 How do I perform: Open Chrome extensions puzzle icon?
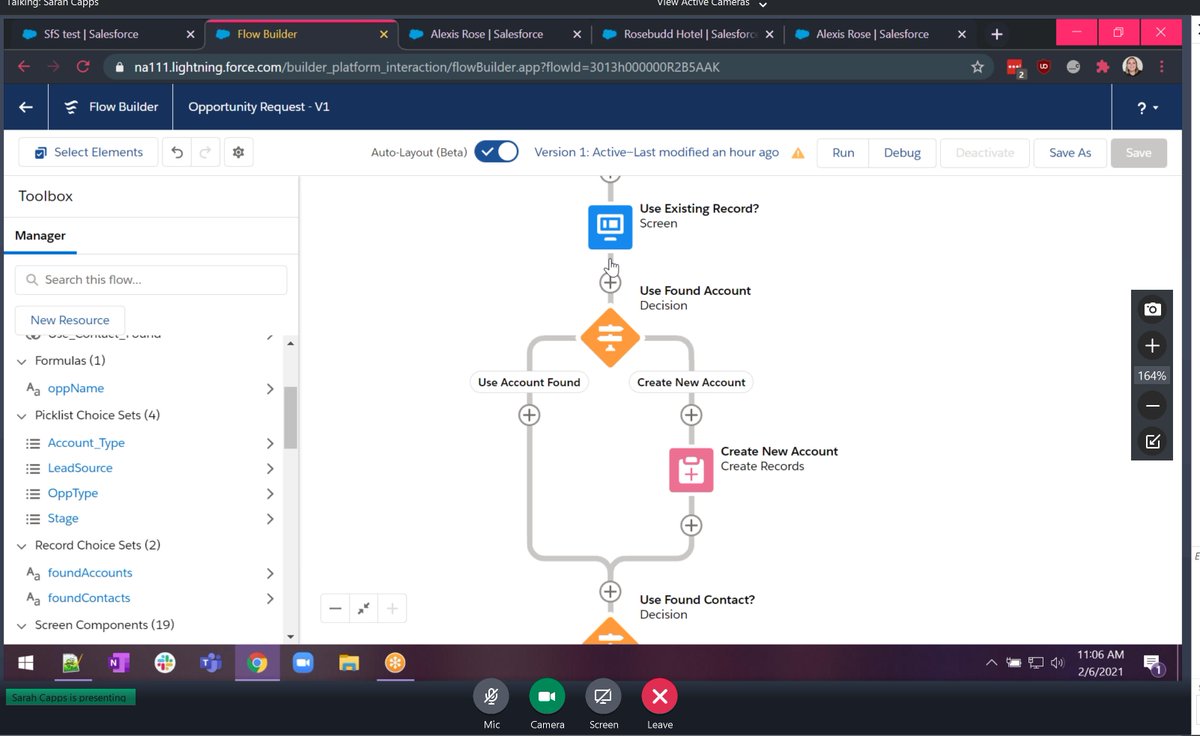pyautogui.click(x=1103, y=67)
